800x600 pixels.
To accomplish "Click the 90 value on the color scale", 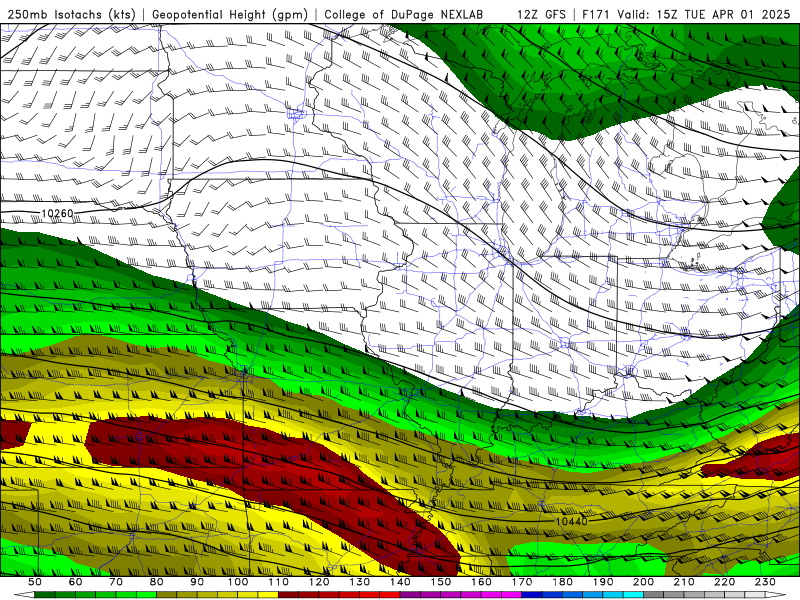I will click(197, 582).
